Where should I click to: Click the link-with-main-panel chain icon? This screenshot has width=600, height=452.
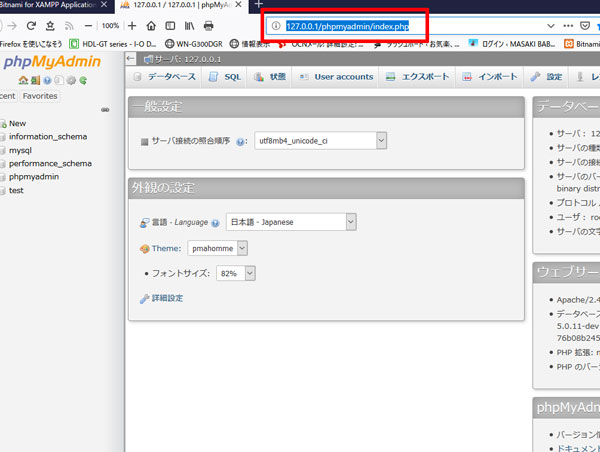pos(105,110)
